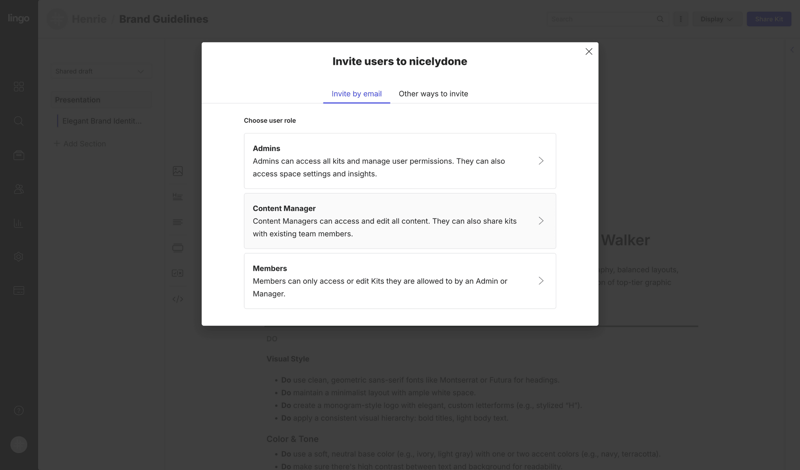The height and width of the screenshot is (470, 800).
Task: Click the chevron arrow beside Admins
Action: [x=541, y=161]
